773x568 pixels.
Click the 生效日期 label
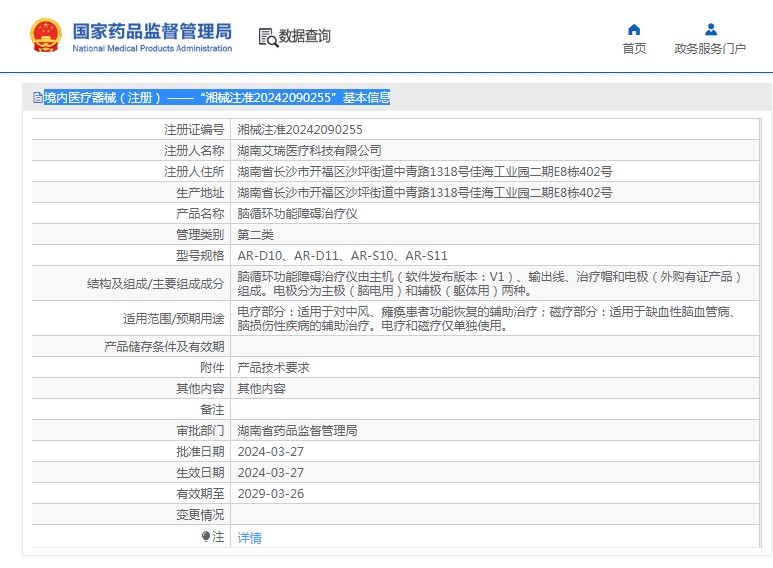200,473
